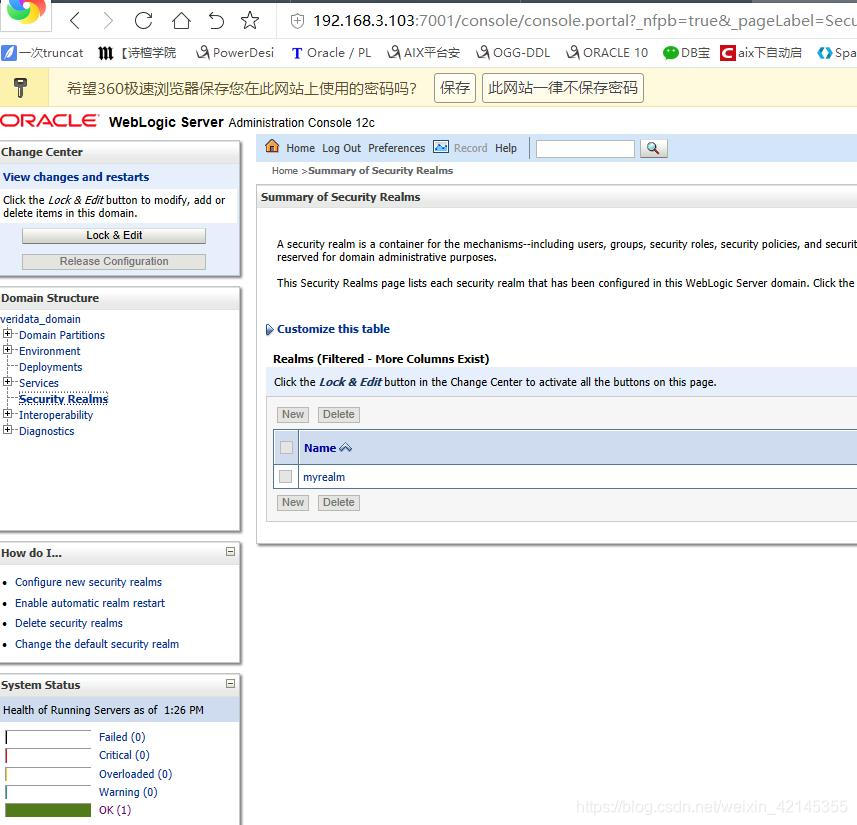
Task: Open the Oracle / PL bookmark
Action: [x=331, y=52]
